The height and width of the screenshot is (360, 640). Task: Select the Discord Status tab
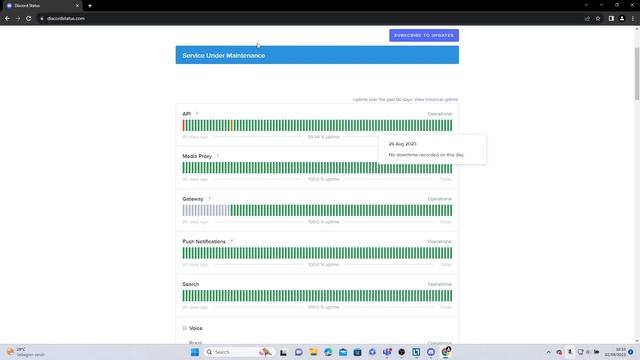tap(42, 6)
